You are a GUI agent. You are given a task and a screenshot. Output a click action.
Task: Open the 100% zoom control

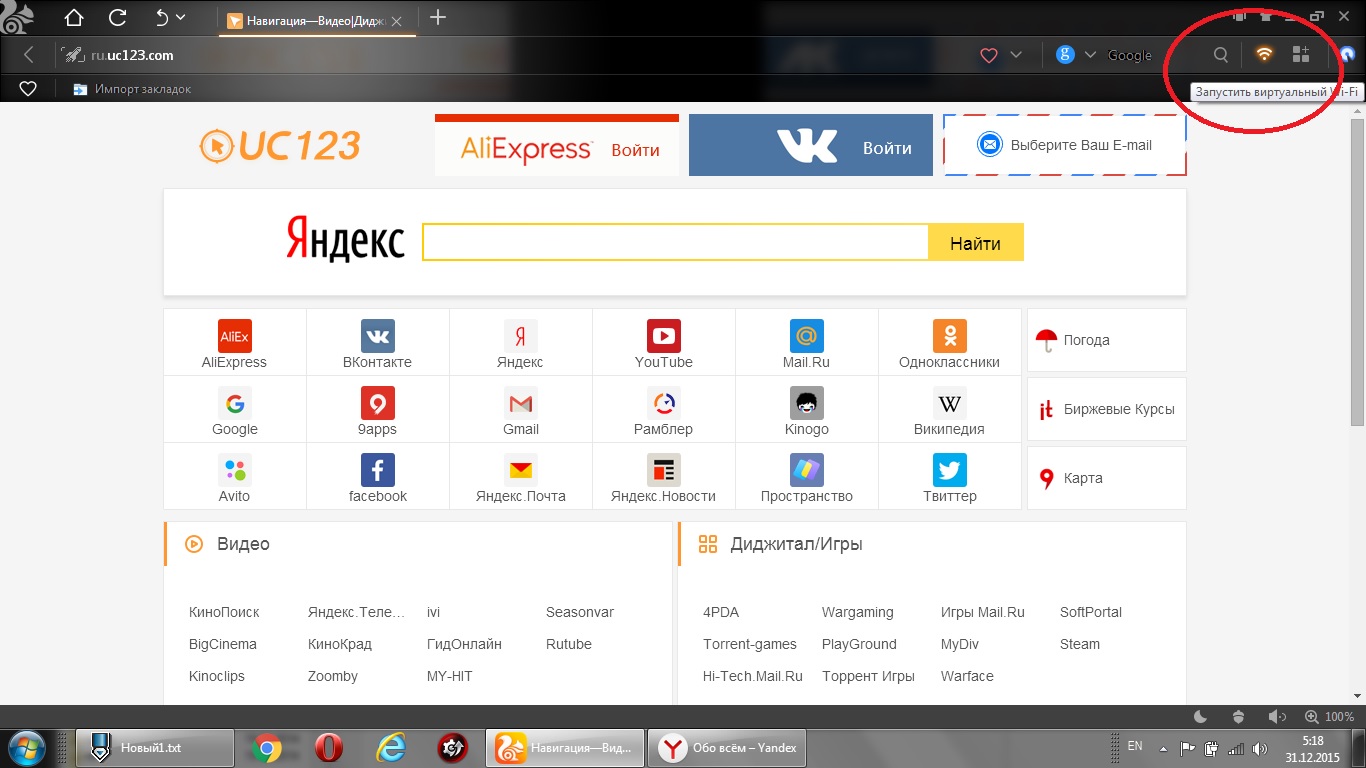coord(1330,716)
